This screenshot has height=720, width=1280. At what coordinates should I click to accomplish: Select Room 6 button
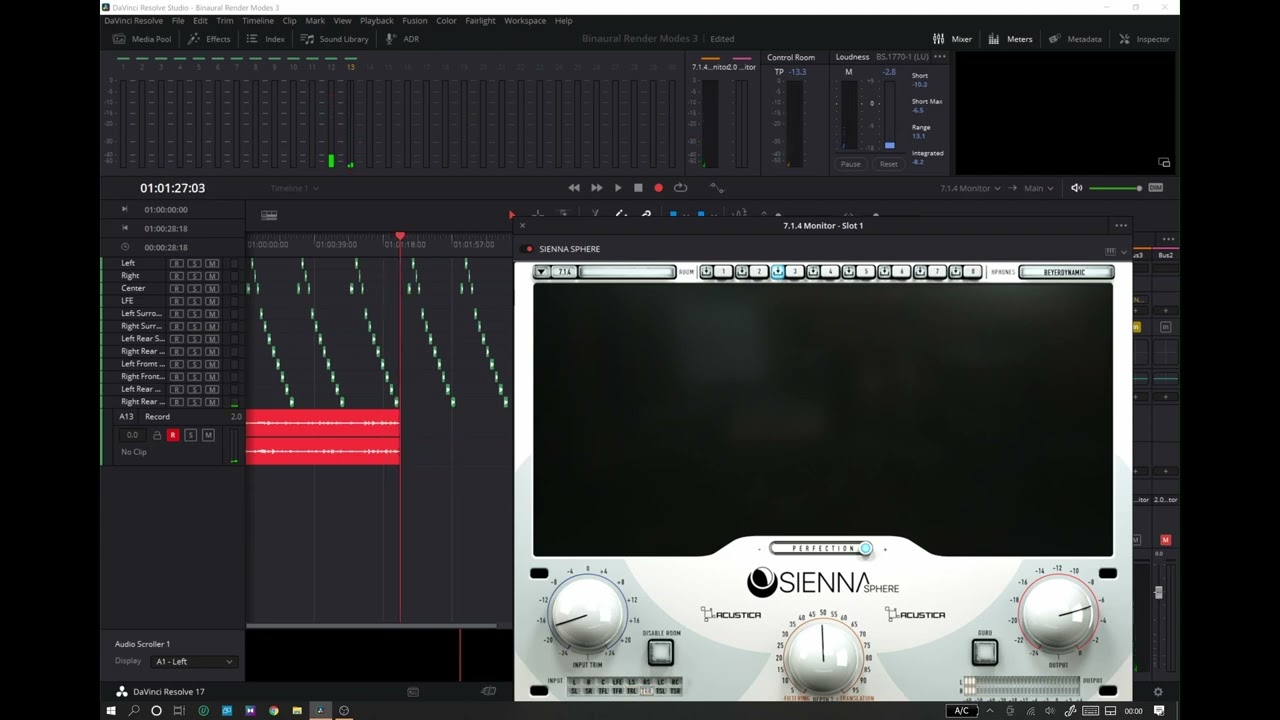[902, 272]
